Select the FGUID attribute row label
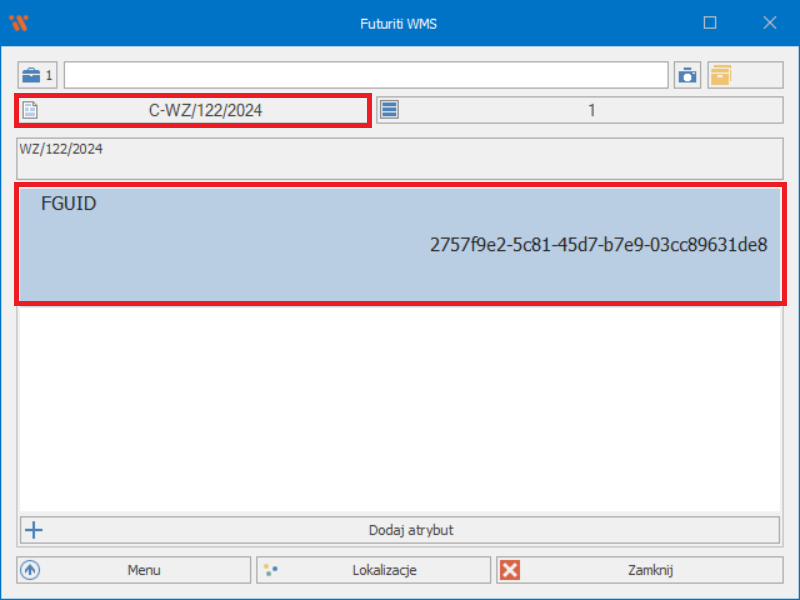Image resolution: width=800 pixels, height=600 pixels. point(69,205)
